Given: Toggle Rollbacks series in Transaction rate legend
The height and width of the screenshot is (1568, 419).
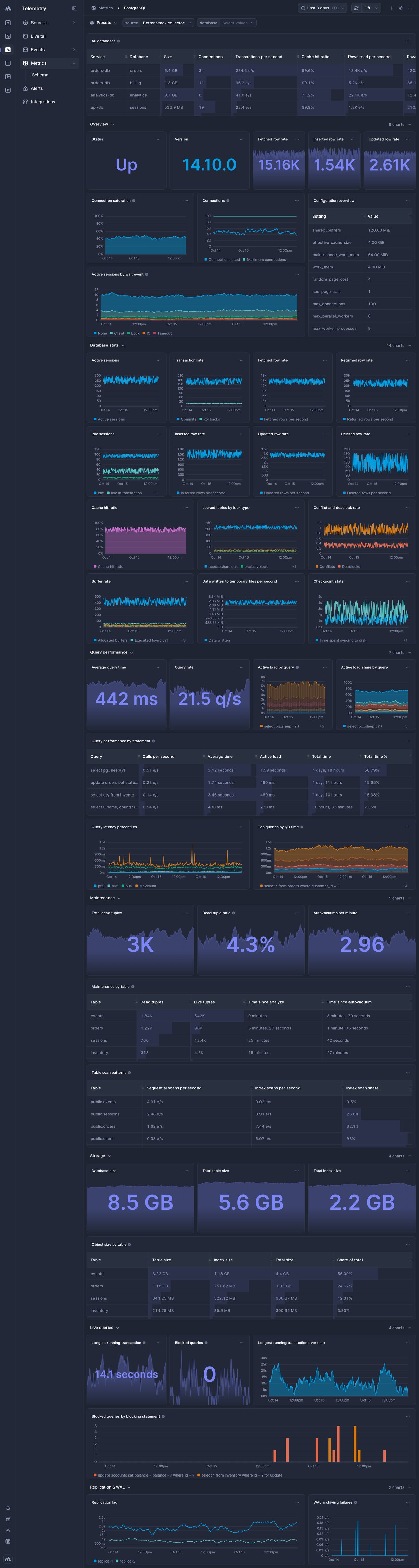Looking at the screenshot, I should pos(209,419).
